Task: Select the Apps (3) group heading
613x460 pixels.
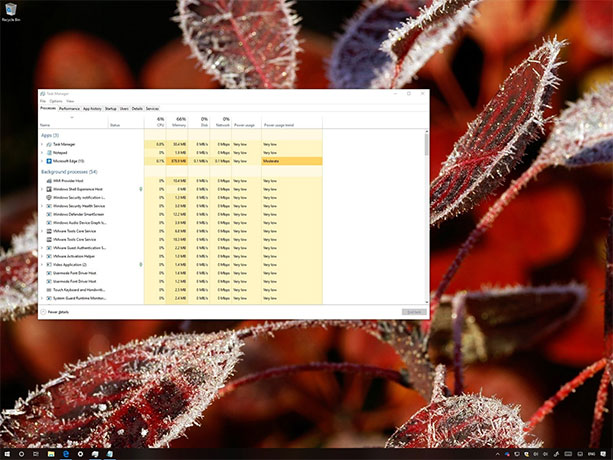Action: click(50, 135)
